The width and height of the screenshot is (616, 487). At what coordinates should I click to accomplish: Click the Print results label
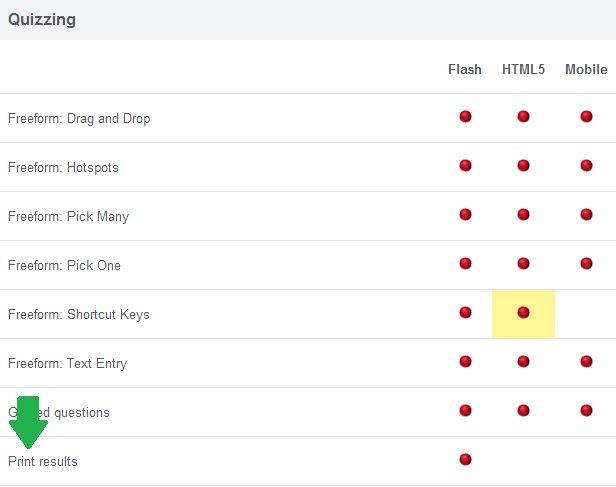[x=43, y=461]
